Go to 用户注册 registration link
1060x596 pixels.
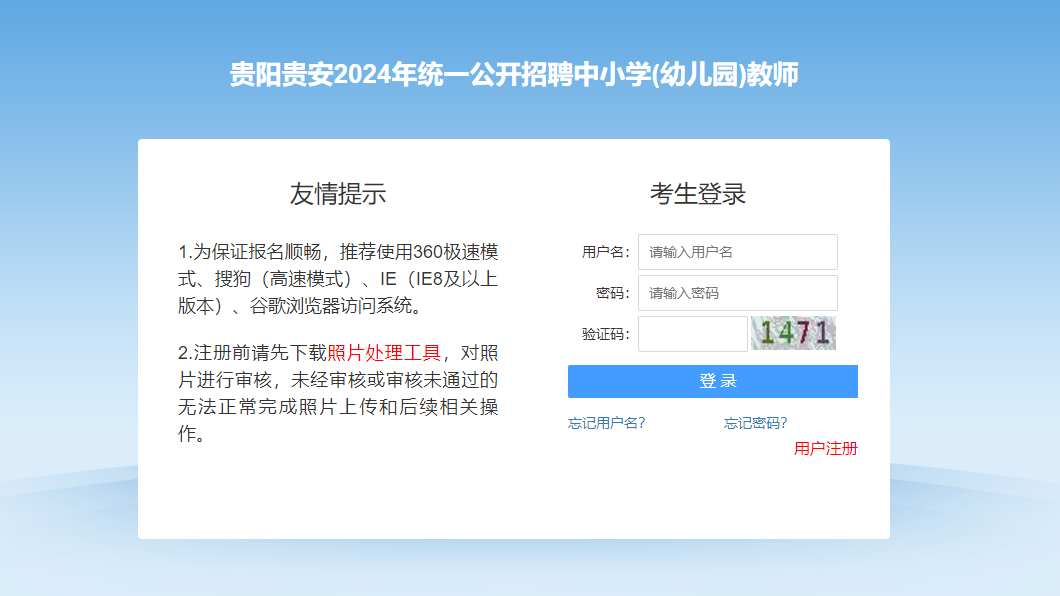tap(825, 448)
